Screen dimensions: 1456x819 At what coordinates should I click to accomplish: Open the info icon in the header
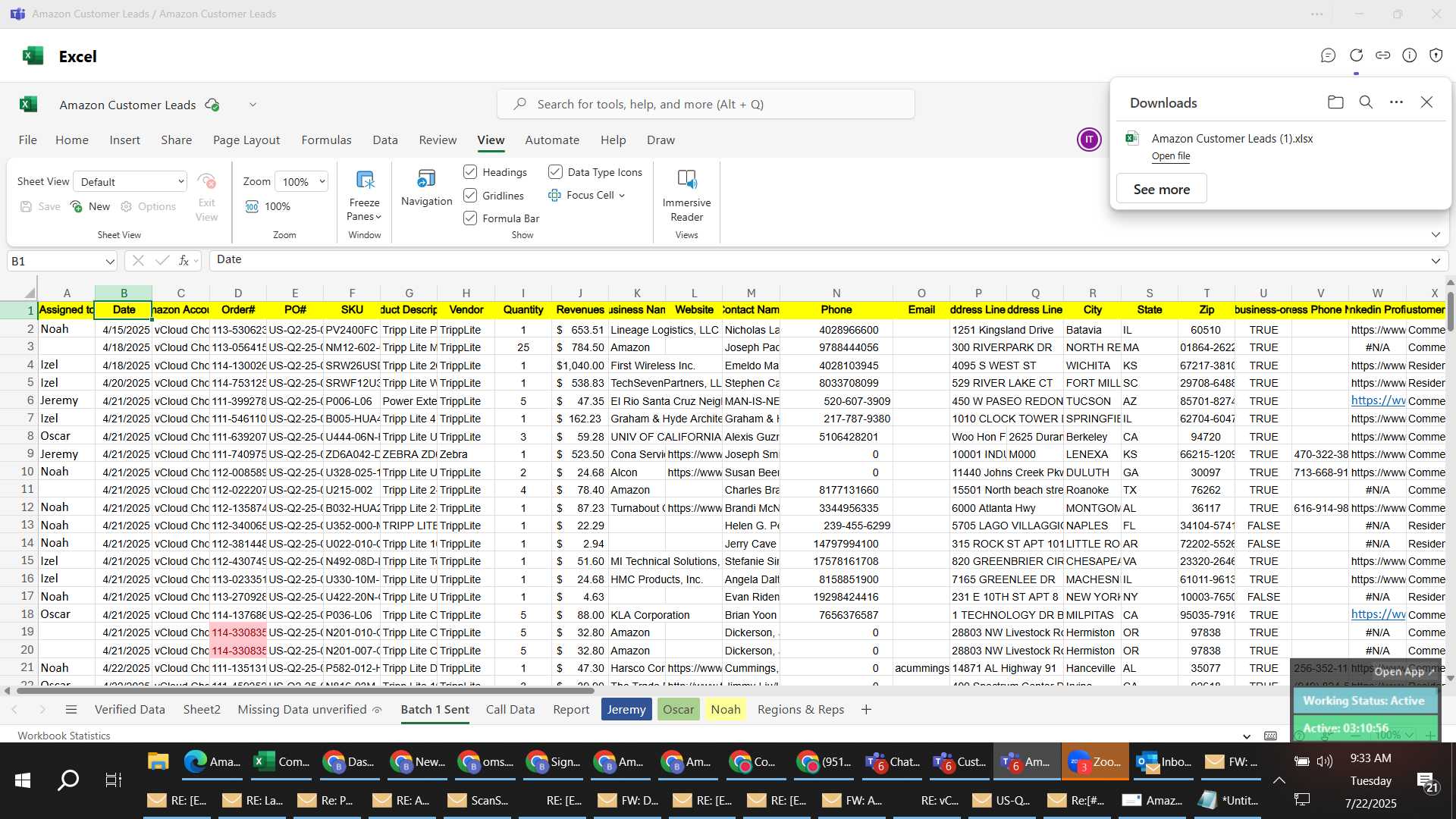[x=1409, y=55]
